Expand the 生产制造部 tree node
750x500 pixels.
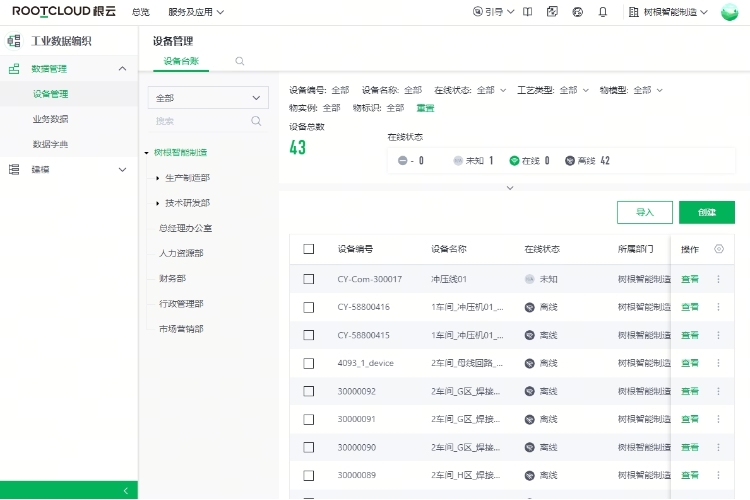158,178
